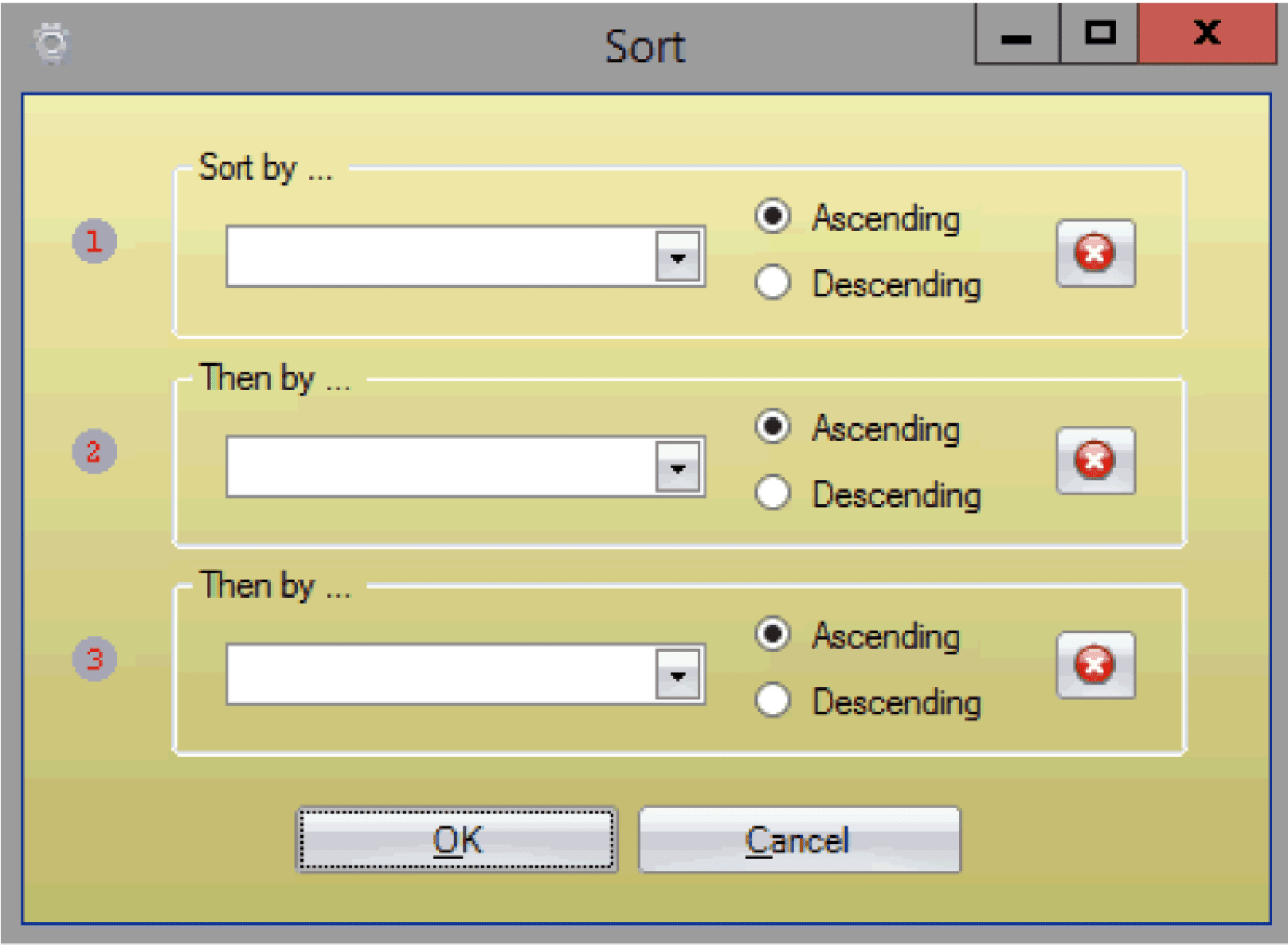Image resolution: width=1288 pixels, height=945 pixels.
Task: Set third sort level to Descending
Action: pyautogui.click(x=773, y=701)
